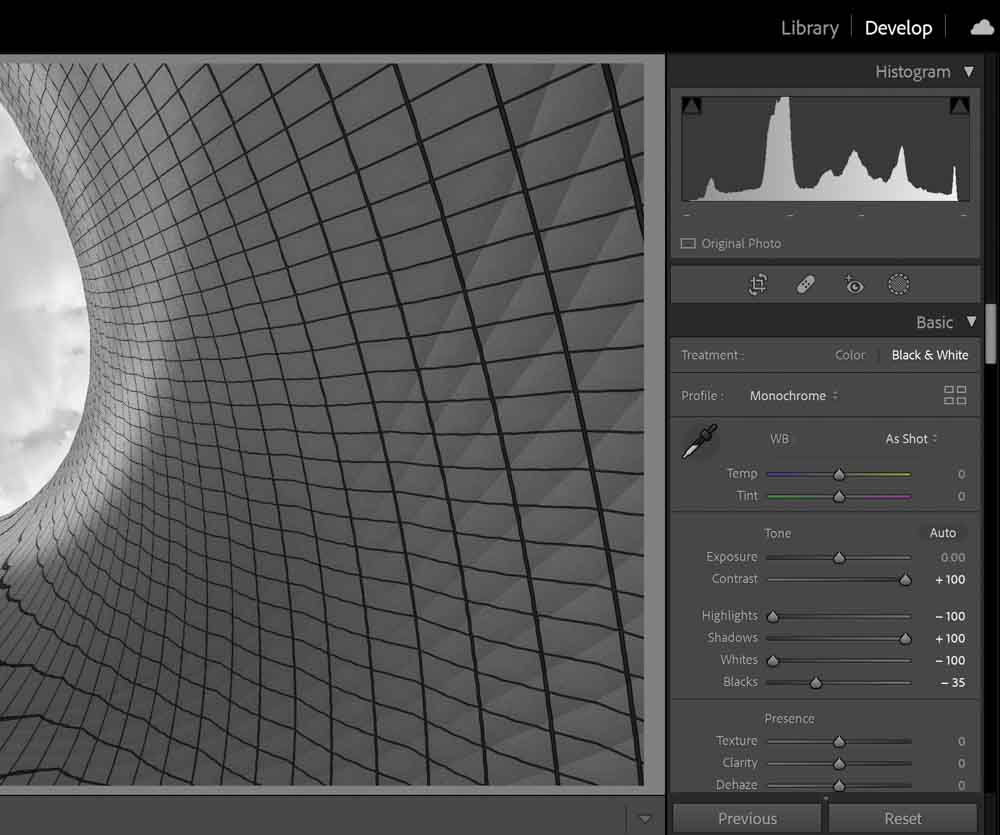Viewport: 1000px width, 835px height.
Task: Click the Blacks value -35
Action: 953,683
